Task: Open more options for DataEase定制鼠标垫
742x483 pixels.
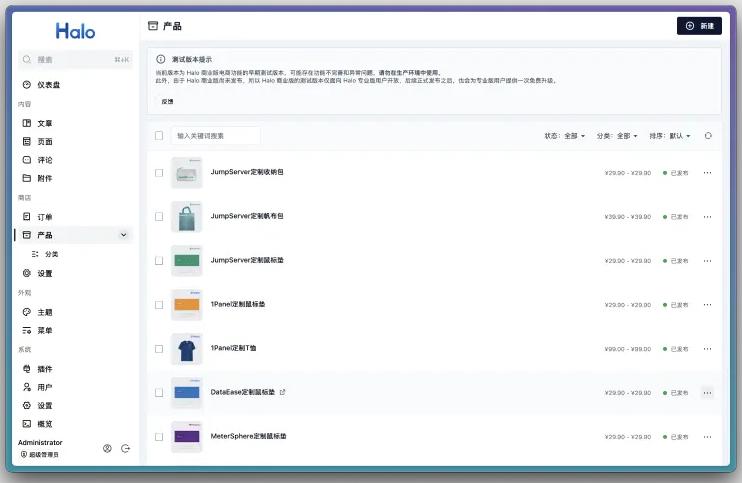Action: coord(707,393)
